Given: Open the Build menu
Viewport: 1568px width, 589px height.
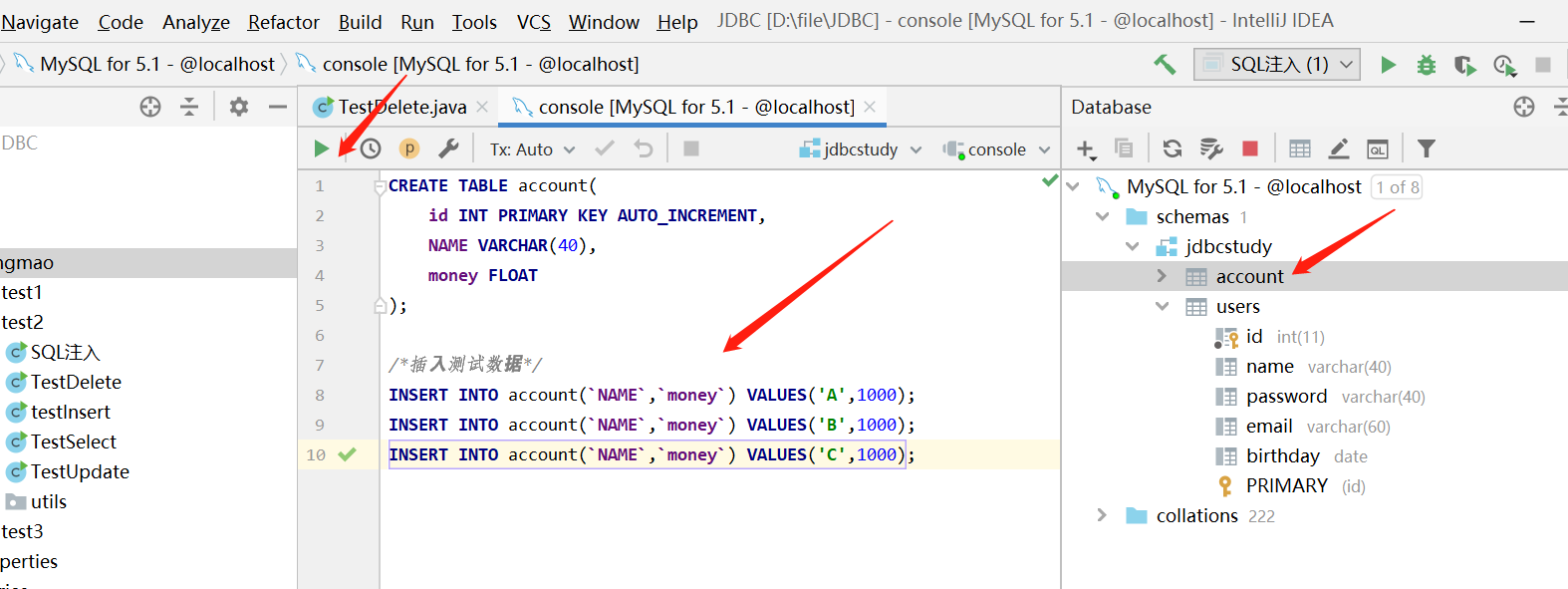Looking at the screenshot, I should pyautogui.click(x=360, y=22).
